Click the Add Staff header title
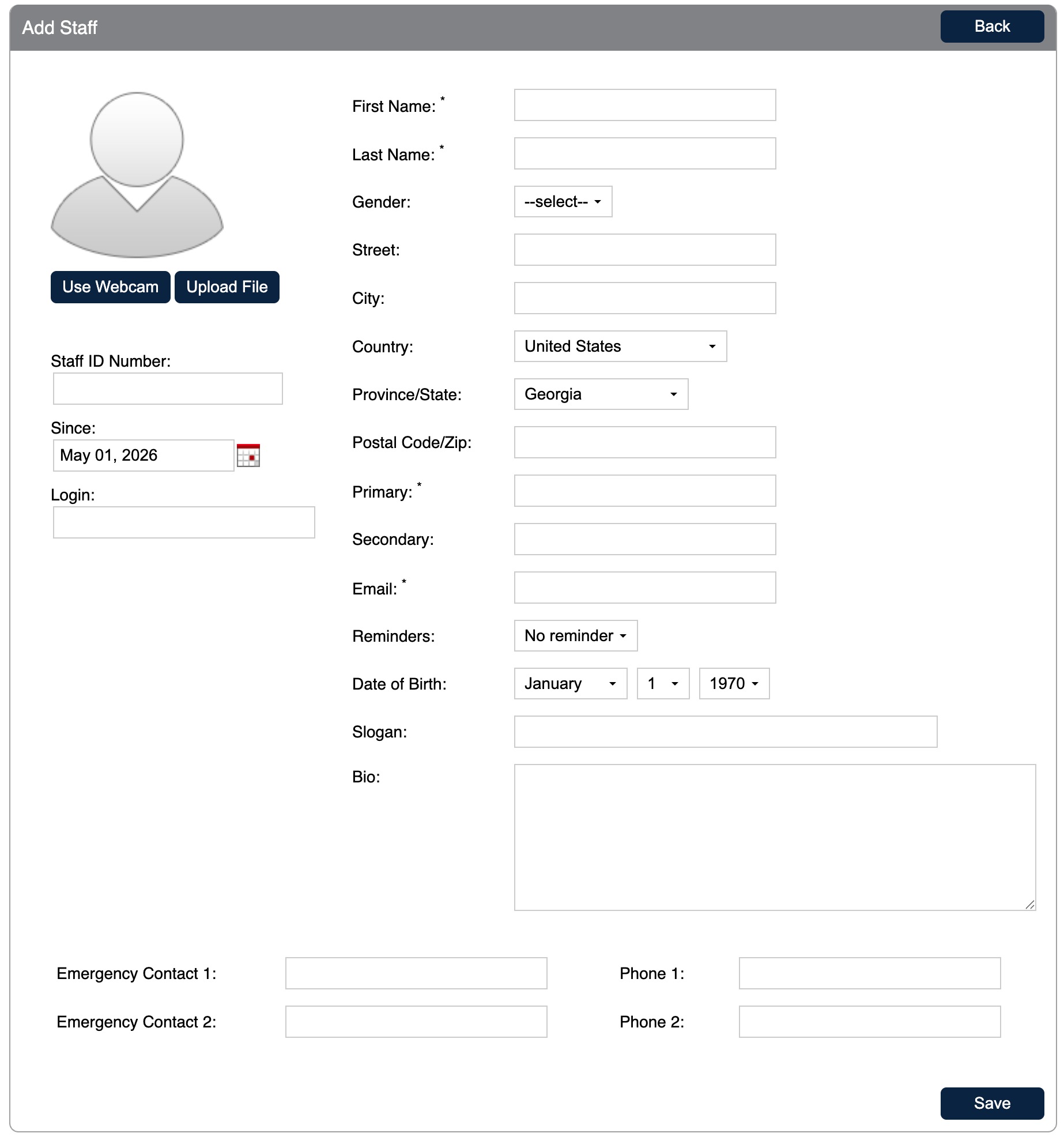Viewport: 1064px width, 1137px height. (x=60, y=28)
